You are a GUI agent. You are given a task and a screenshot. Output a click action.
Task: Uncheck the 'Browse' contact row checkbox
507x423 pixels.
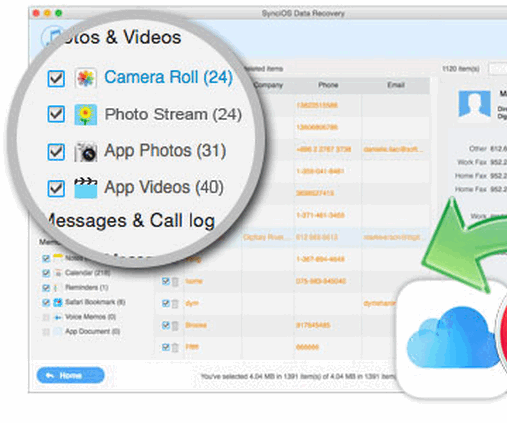[166, 325]
